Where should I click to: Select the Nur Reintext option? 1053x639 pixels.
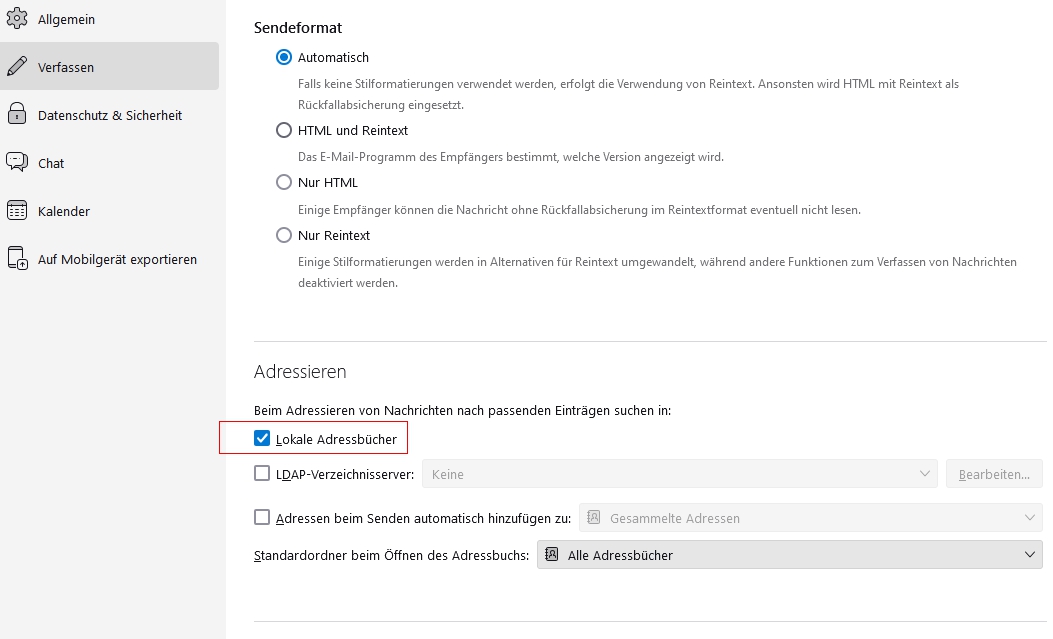284,235
